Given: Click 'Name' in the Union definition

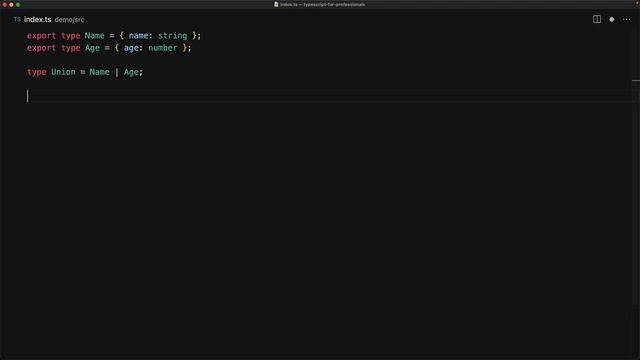Looking at the screenshot, I should pos(100,72).
